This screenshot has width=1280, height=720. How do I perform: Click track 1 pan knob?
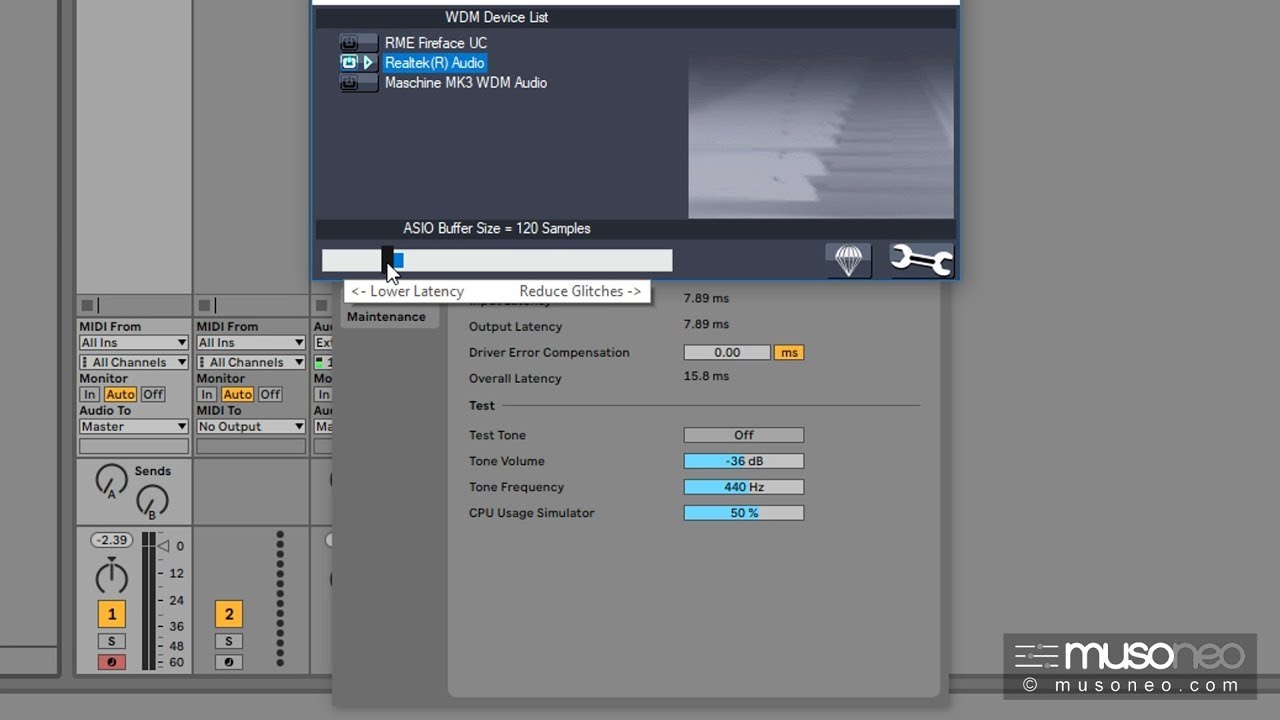[111, 577]
